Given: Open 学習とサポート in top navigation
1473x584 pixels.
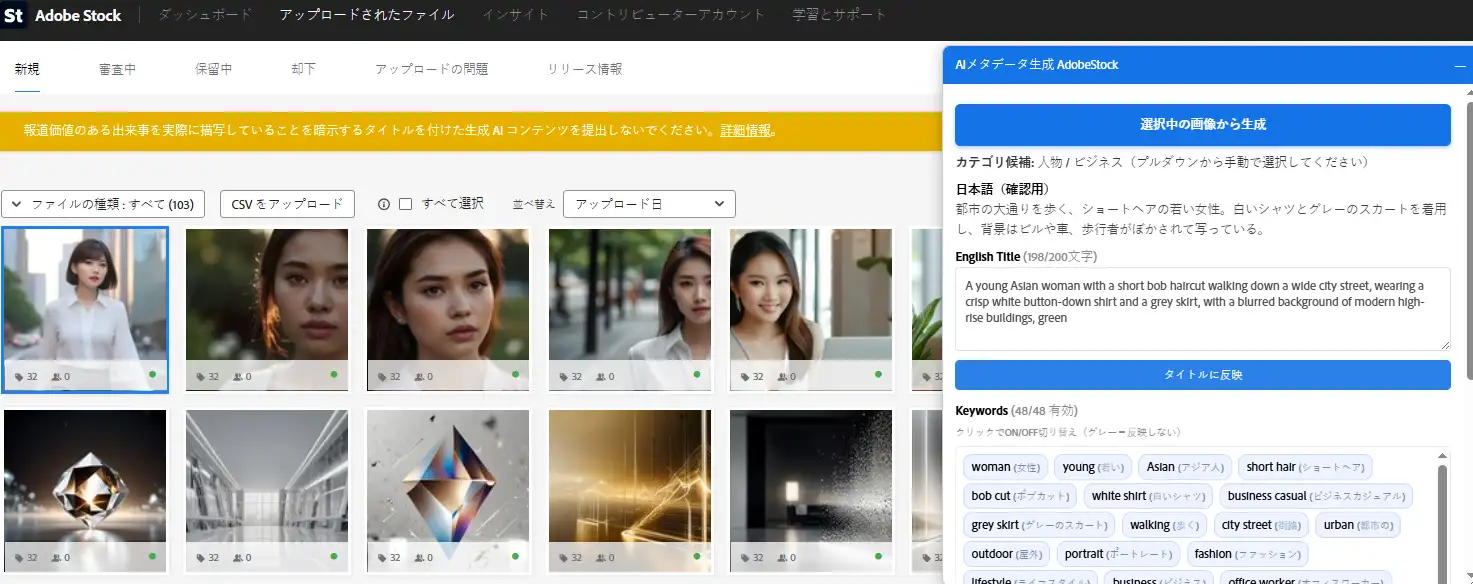Looking at the screenshot, I should pos(839,15).
